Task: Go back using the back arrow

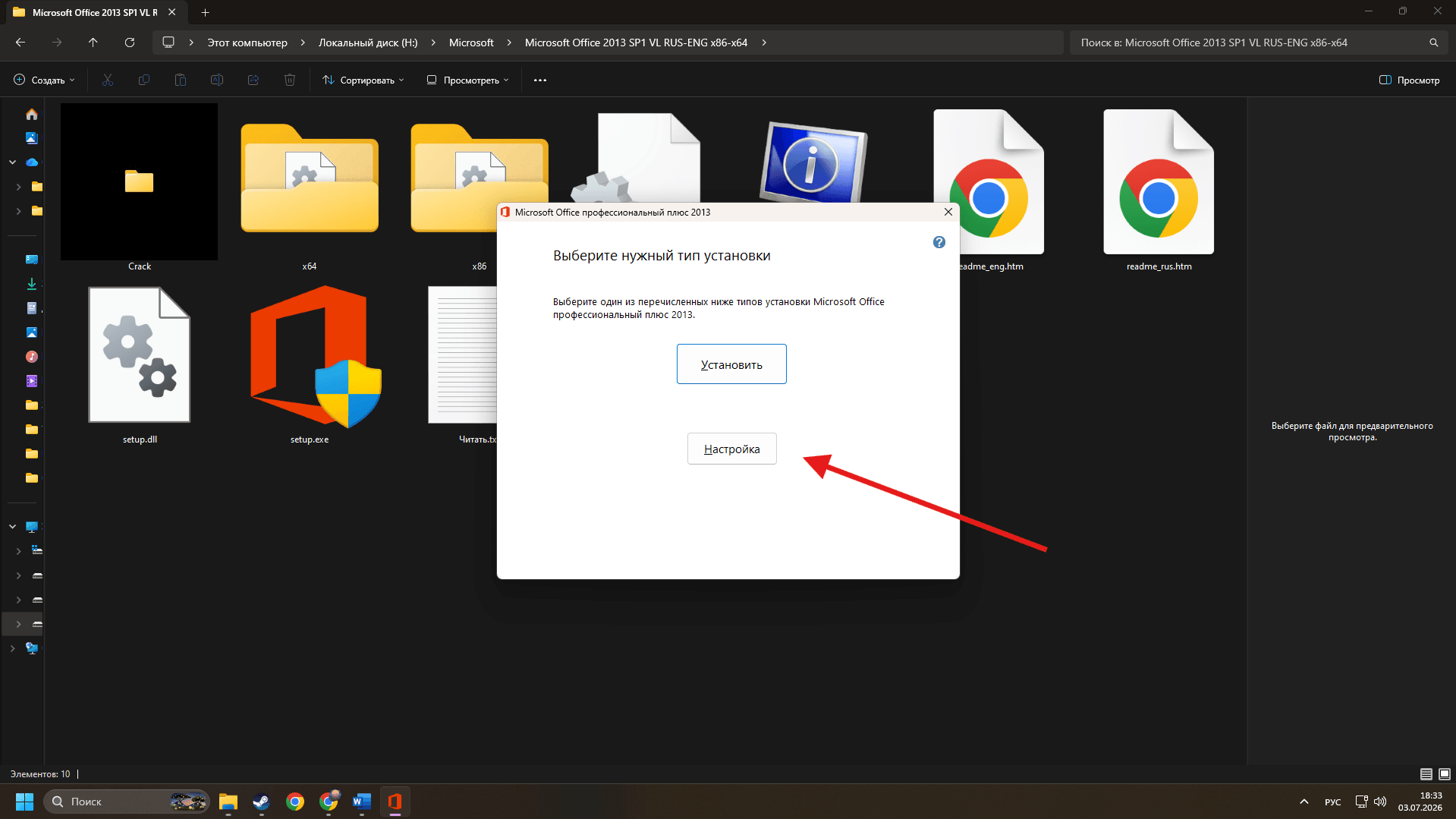Action: (20, 43)
